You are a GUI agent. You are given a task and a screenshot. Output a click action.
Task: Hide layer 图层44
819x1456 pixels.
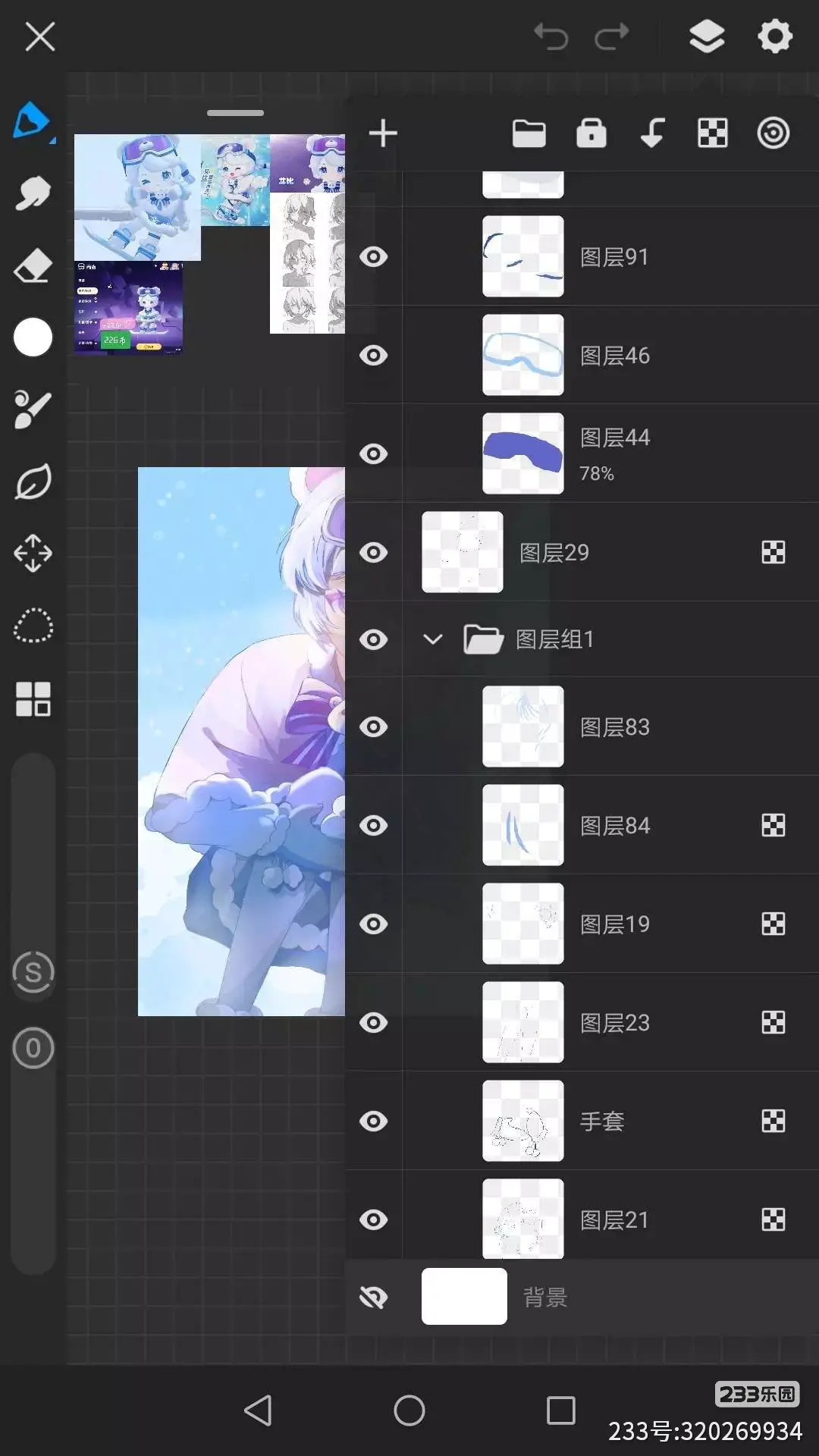[373, 453]
